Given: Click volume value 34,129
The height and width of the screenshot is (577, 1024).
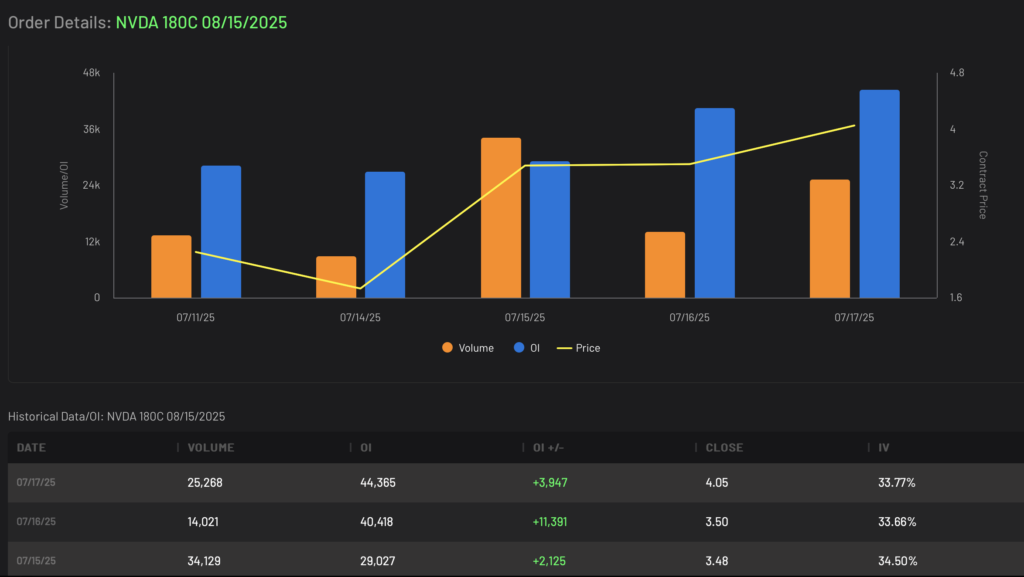Looking at the screenshot, I should 204,561.
